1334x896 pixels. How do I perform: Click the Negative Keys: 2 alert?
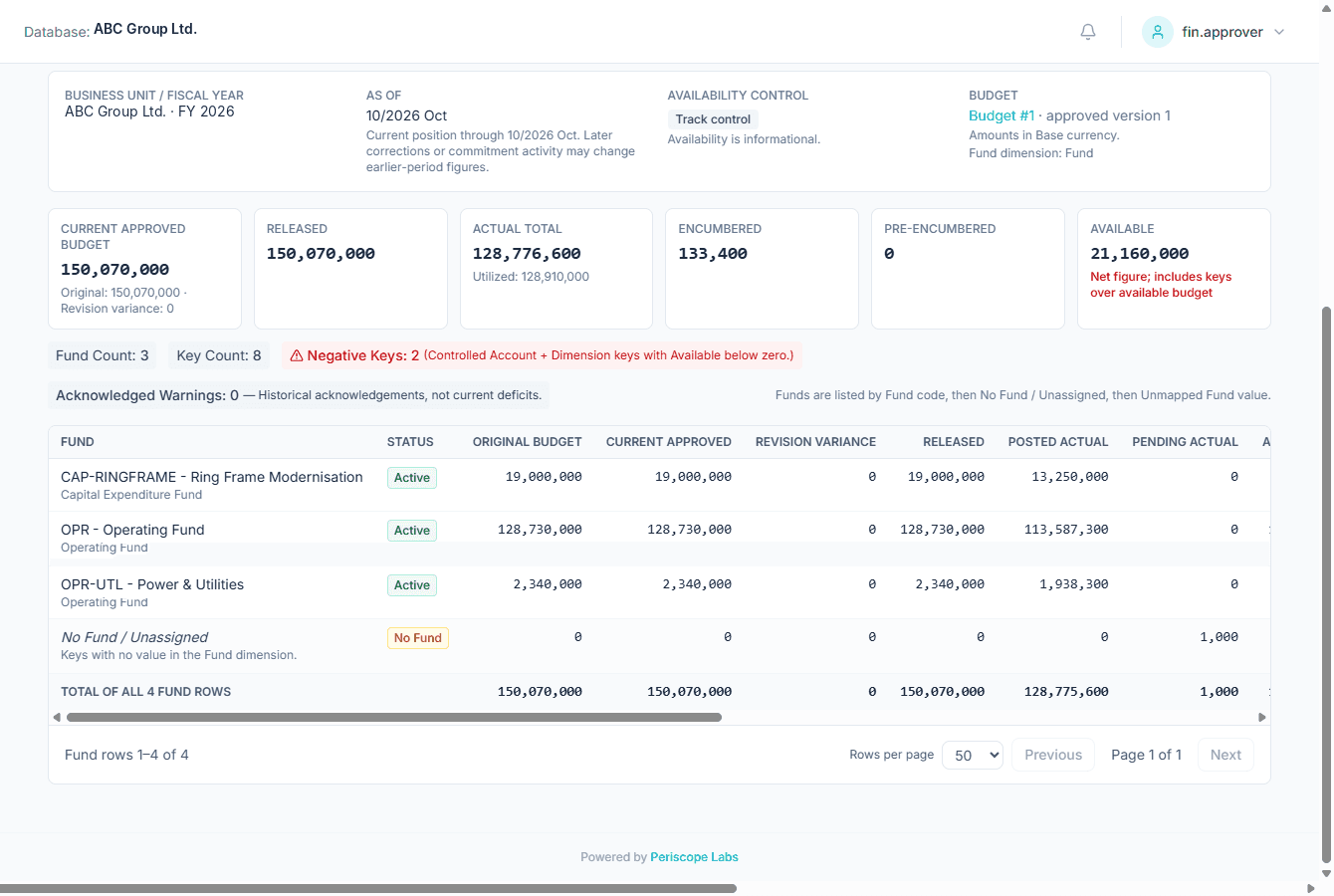click(542, 355)
